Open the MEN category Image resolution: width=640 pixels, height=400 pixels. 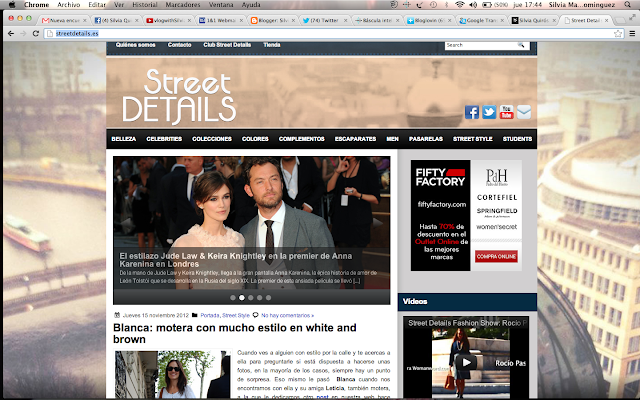pyautogui.click(x=392, y=139)
